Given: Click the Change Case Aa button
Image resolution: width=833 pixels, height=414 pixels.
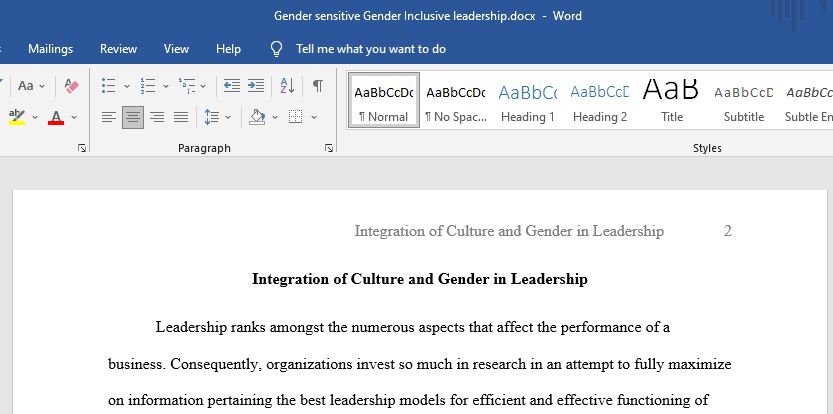Looking at the screenshot, I should 26,86.
